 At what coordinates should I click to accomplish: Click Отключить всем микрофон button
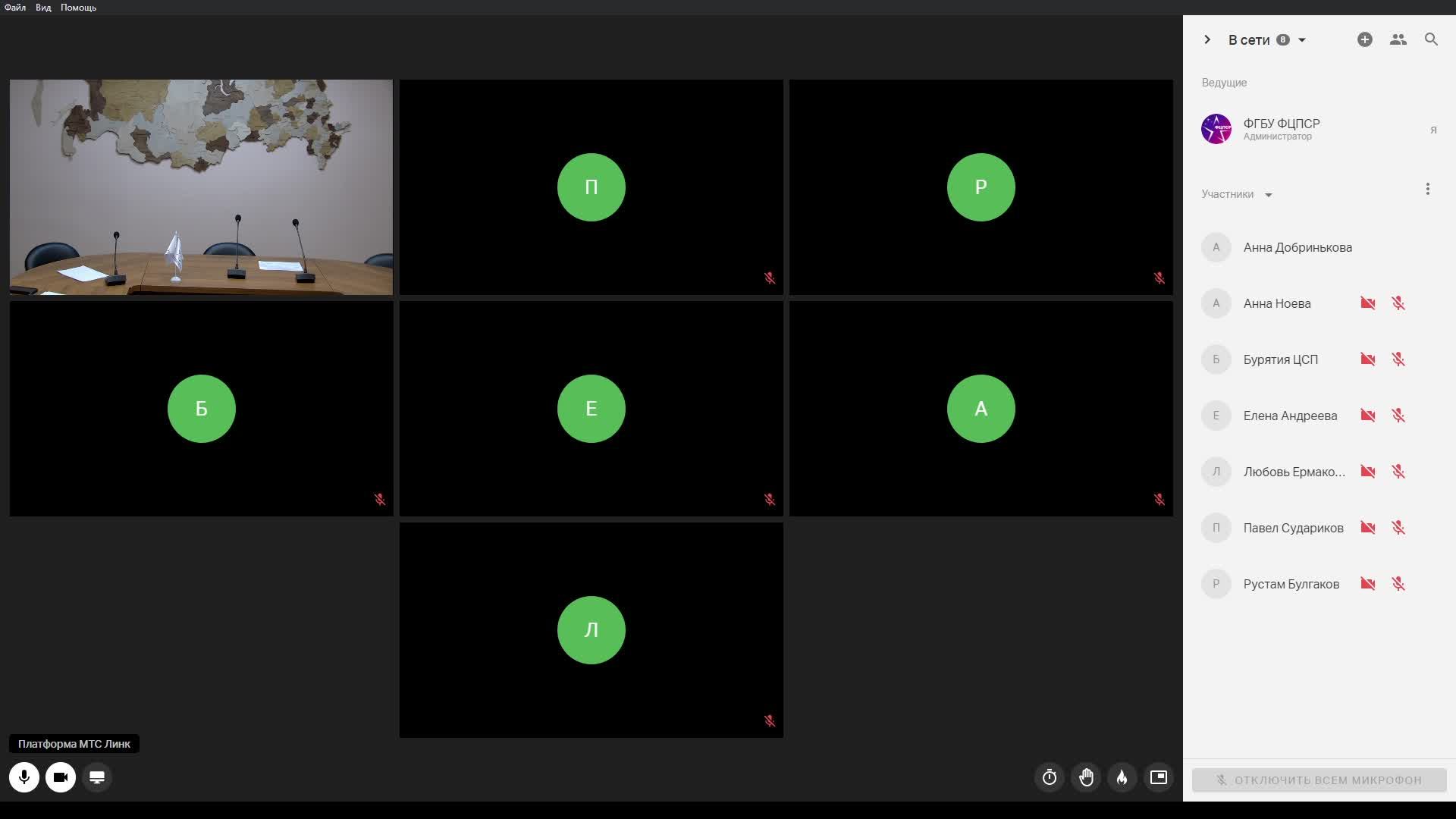1319,780
